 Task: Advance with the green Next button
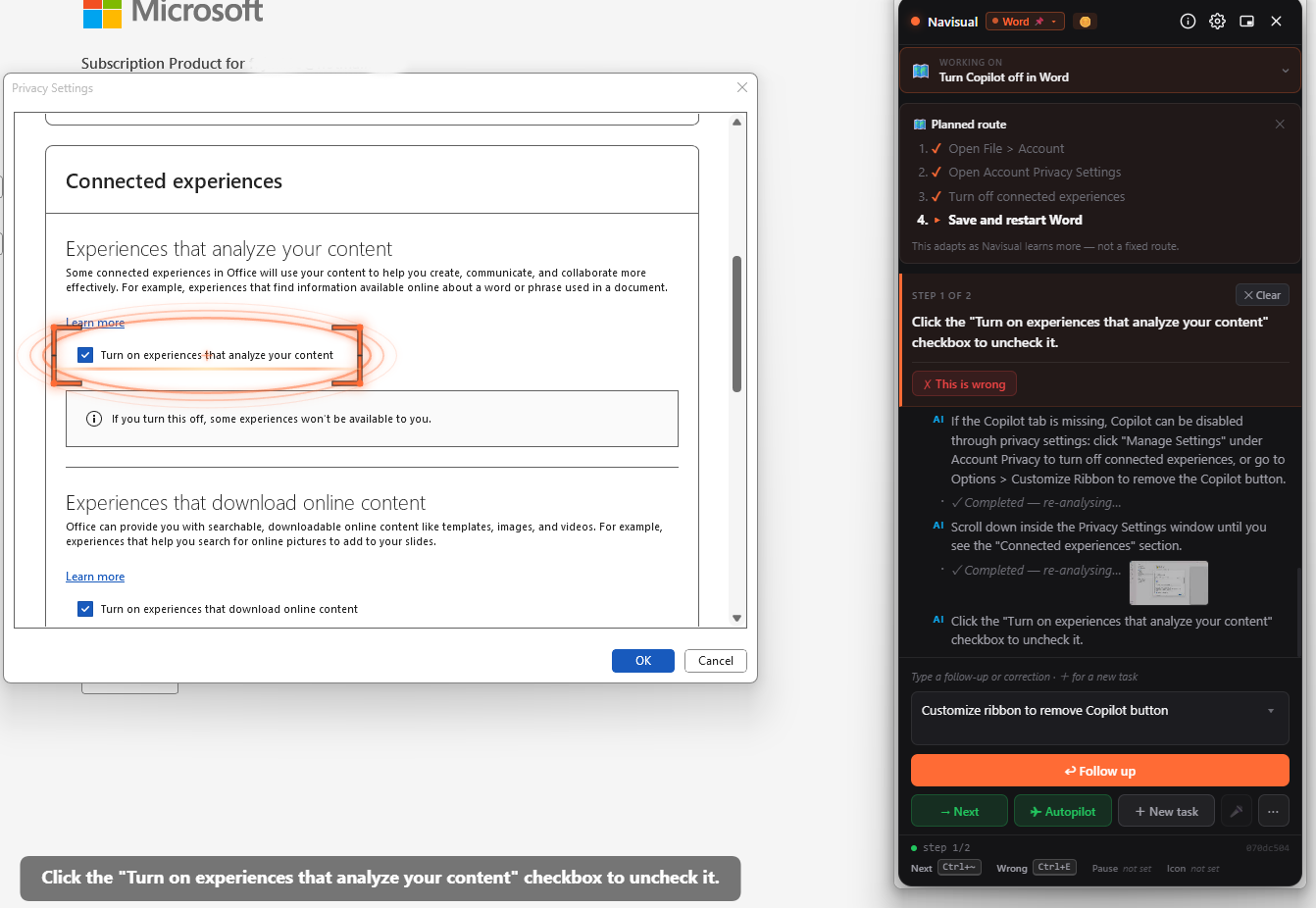[959, 811]
